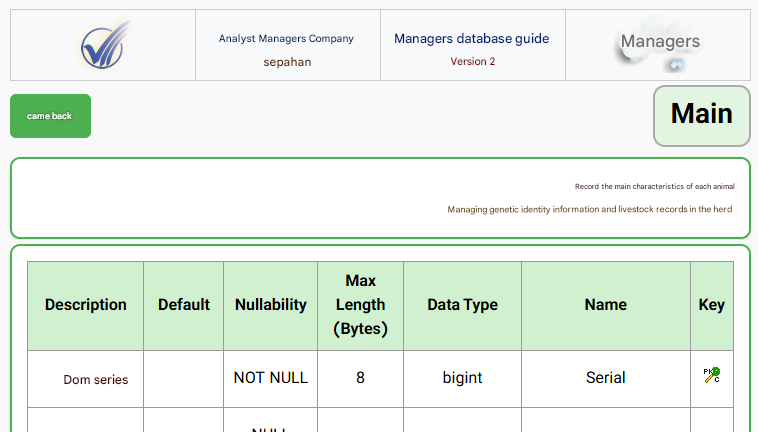Select the 'Data Type' column header
This screenshot has width=758, height=432.
point(462,305)
